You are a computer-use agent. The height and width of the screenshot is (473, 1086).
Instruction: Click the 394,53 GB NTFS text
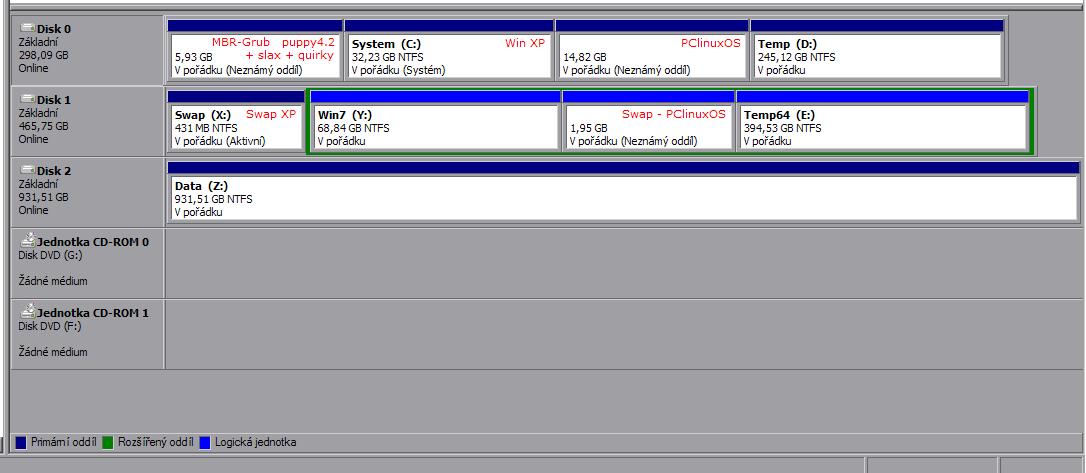[x=783, y=128]
